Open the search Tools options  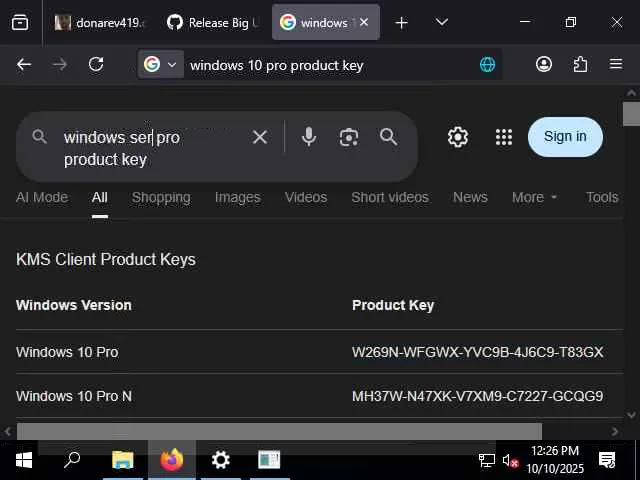click(x=602, y=197)
